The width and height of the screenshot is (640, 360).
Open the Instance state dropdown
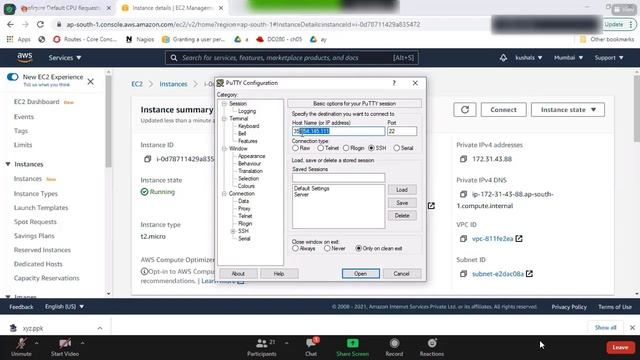point(568,110)
